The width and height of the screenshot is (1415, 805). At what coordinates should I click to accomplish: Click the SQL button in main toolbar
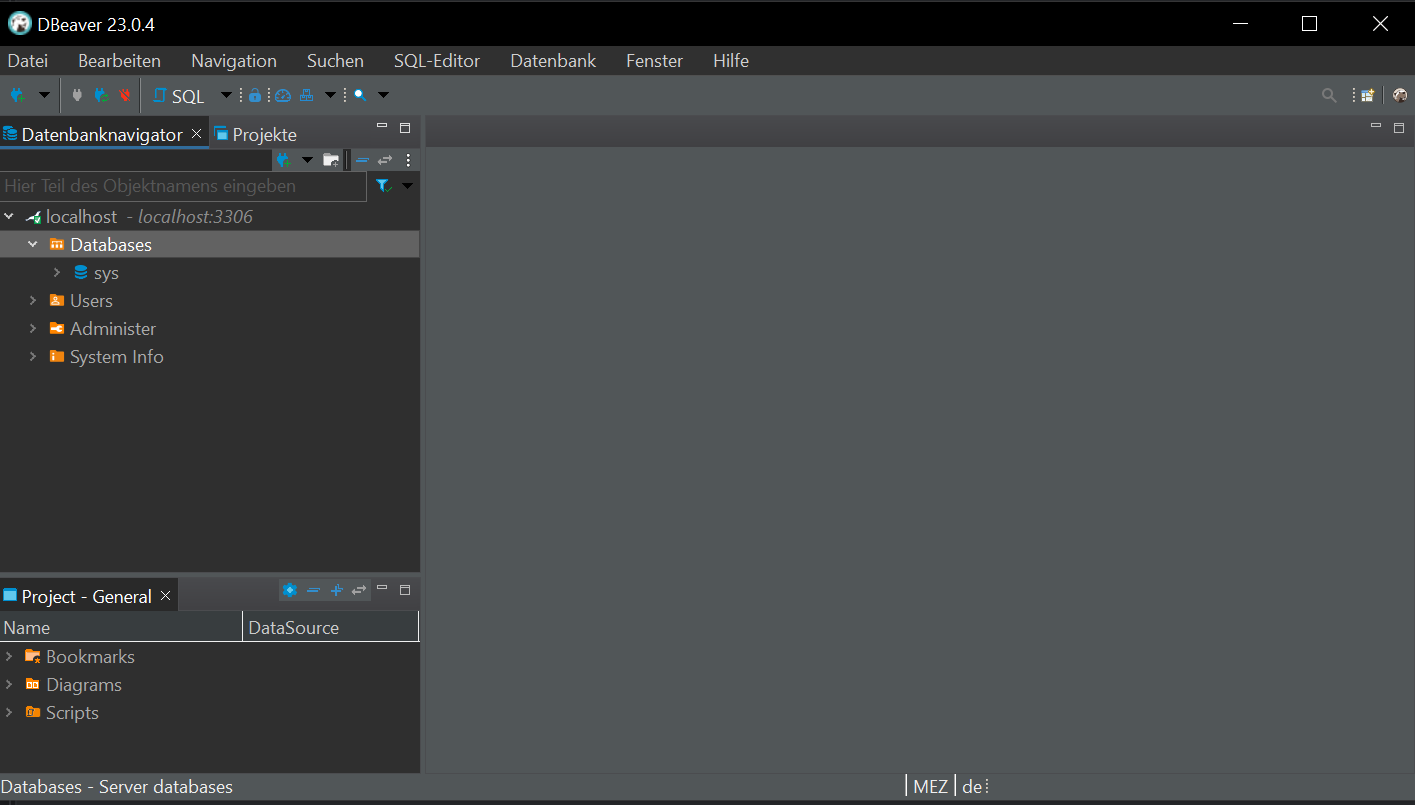pos(179,96)
